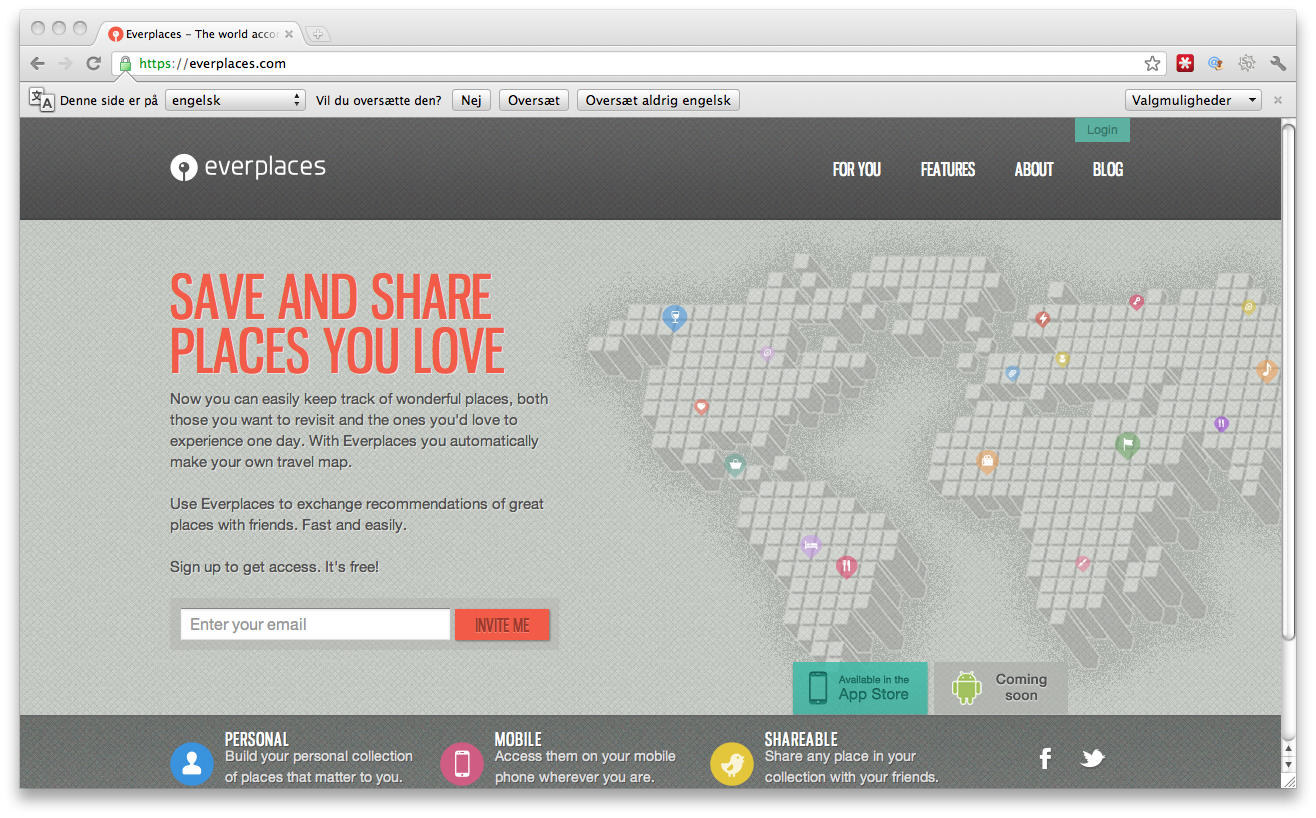Click the yellow Shareable bird icon
1316x818 pixels.
point(732,765)
